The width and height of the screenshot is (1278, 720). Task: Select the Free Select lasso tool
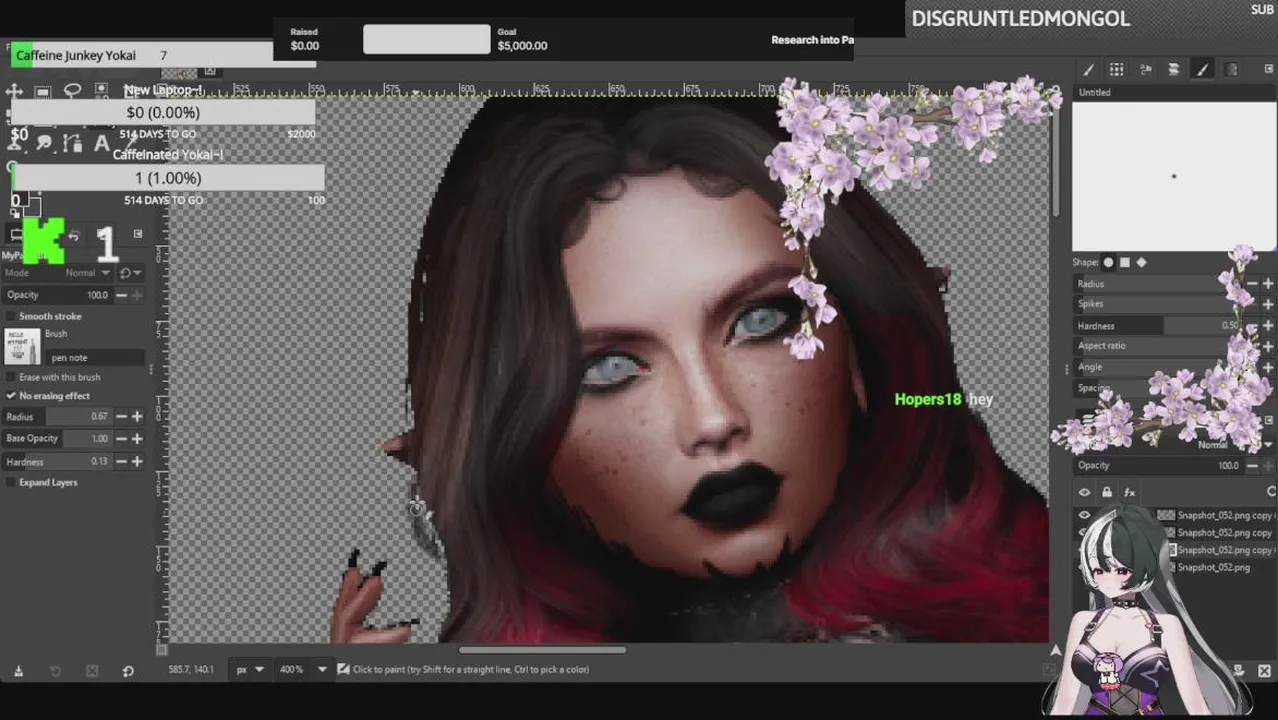coord(72,91)
